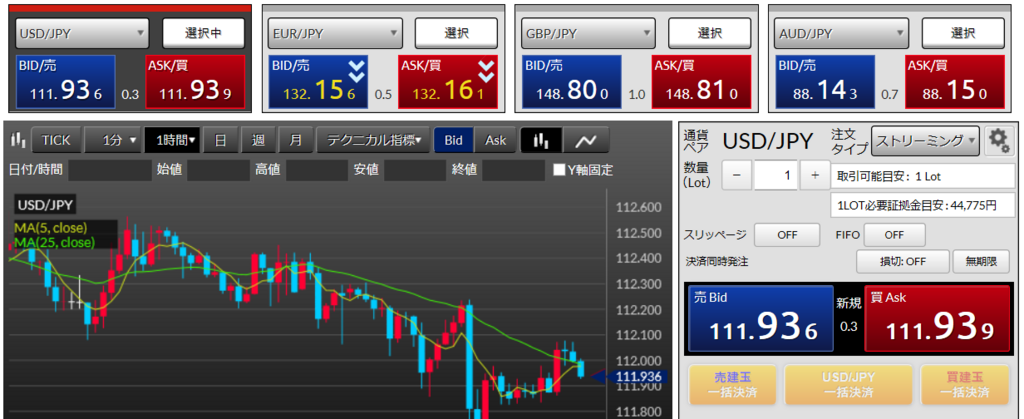Switch chart to candlestick display icon
Screen dimensions: 1024x419
click(x=541, y=140)
